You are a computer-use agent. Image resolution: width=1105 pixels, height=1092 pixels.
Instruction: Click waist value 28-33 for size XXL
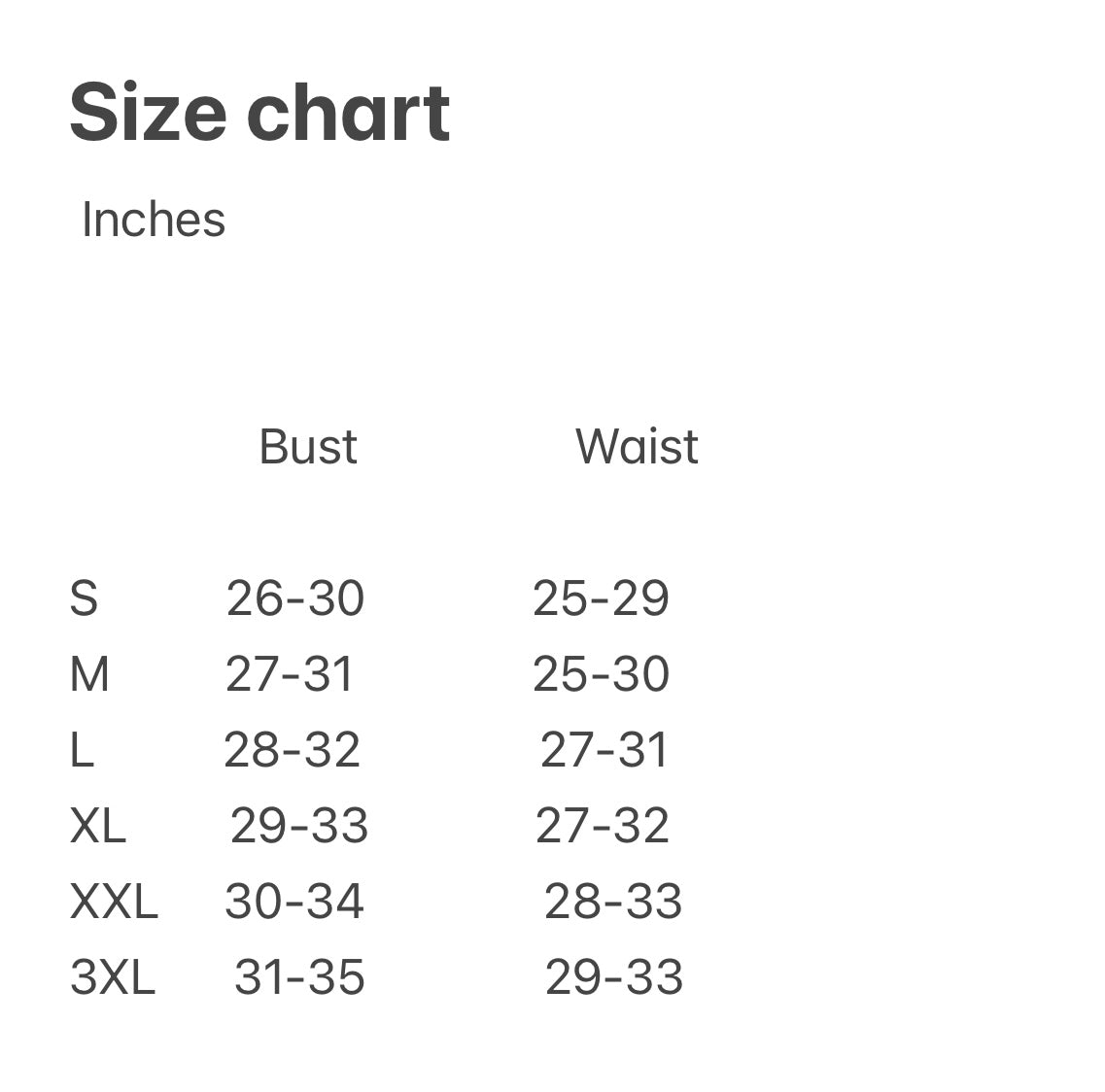pyautogui.click(x=613, y=902)
